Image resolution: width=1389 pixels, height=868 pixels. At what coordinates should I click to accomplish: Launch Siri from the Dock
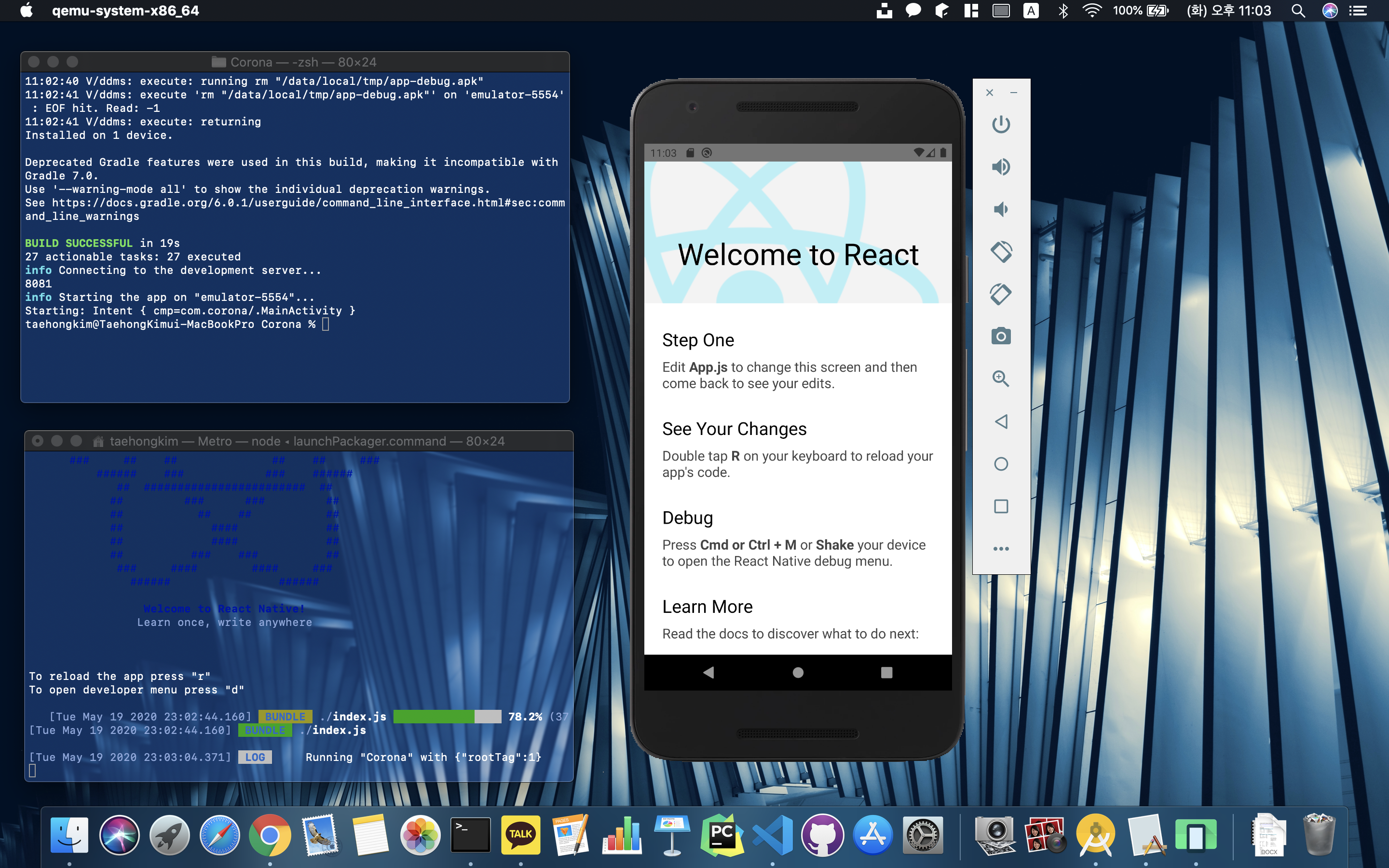pos(120,835)
